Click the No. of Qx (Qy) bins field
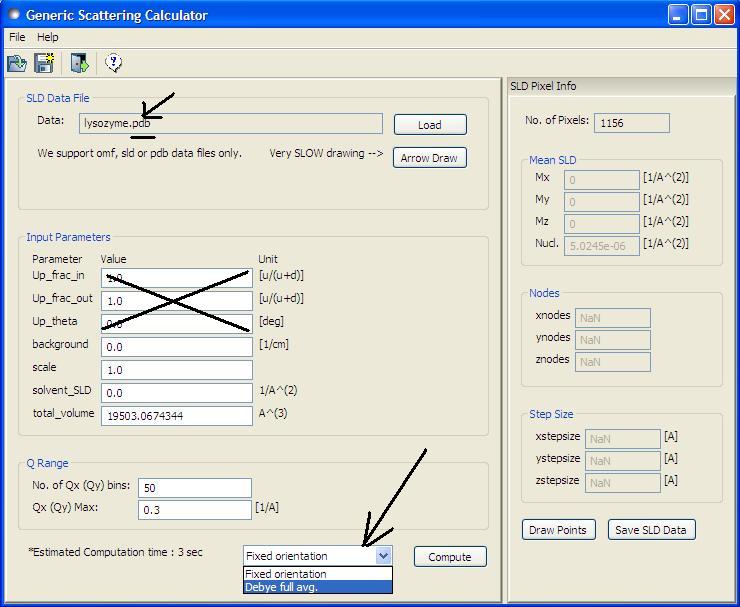740x607 pixels. [194, 488]
